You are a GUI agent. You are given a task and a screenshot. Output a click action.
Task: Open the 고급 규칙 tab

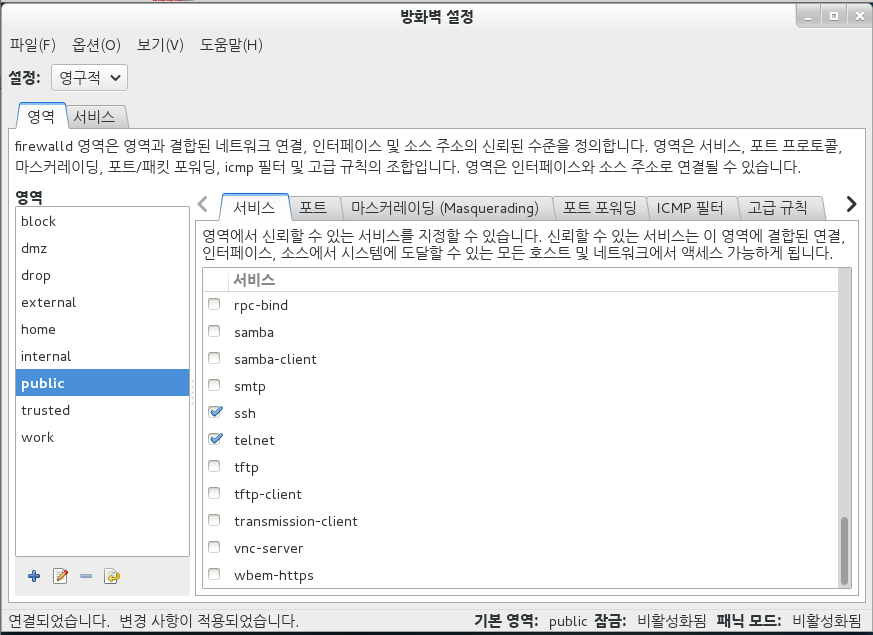tap(778, 208)
